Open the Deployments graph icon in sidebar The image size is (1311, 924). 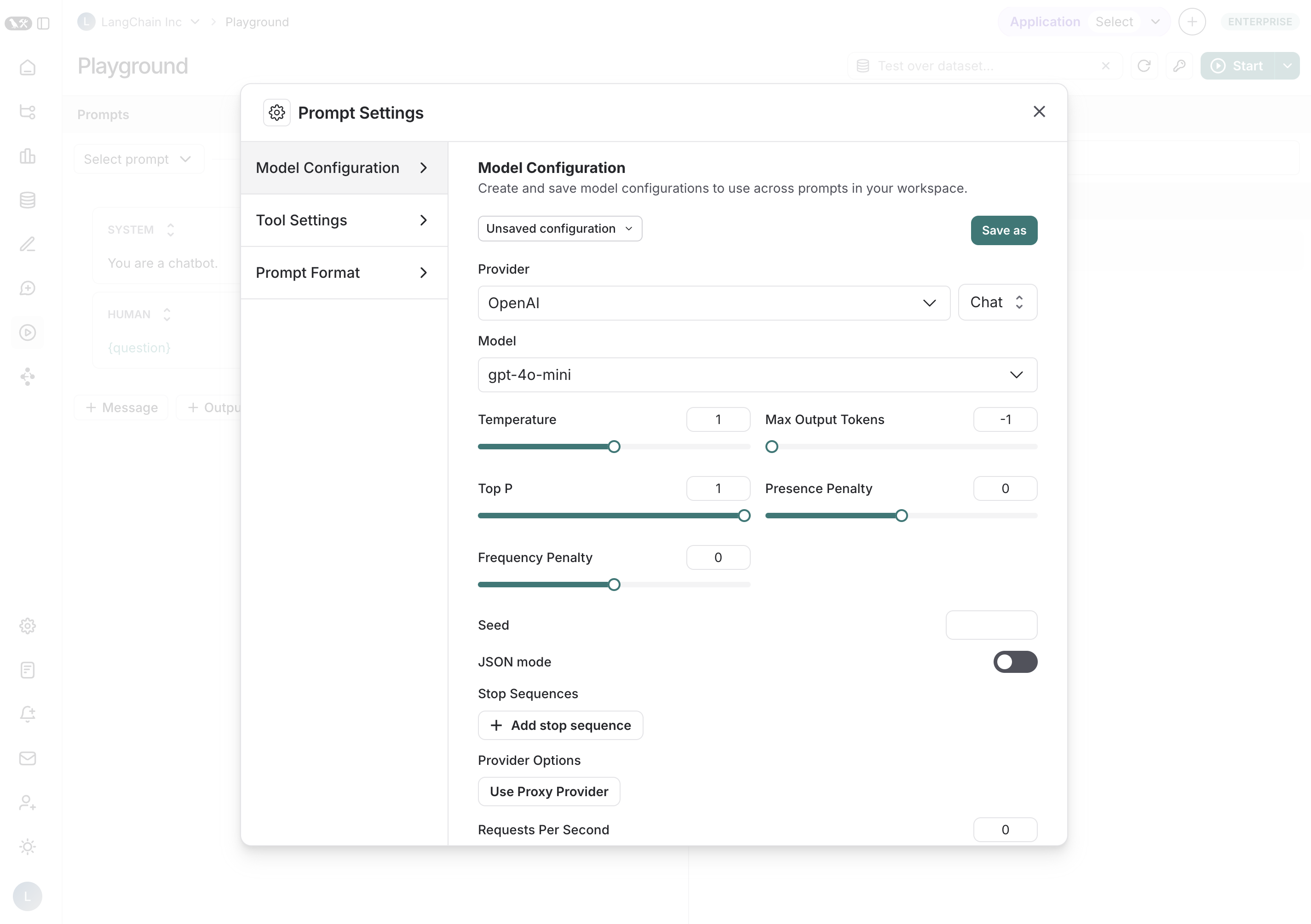[x=28, y=376]
